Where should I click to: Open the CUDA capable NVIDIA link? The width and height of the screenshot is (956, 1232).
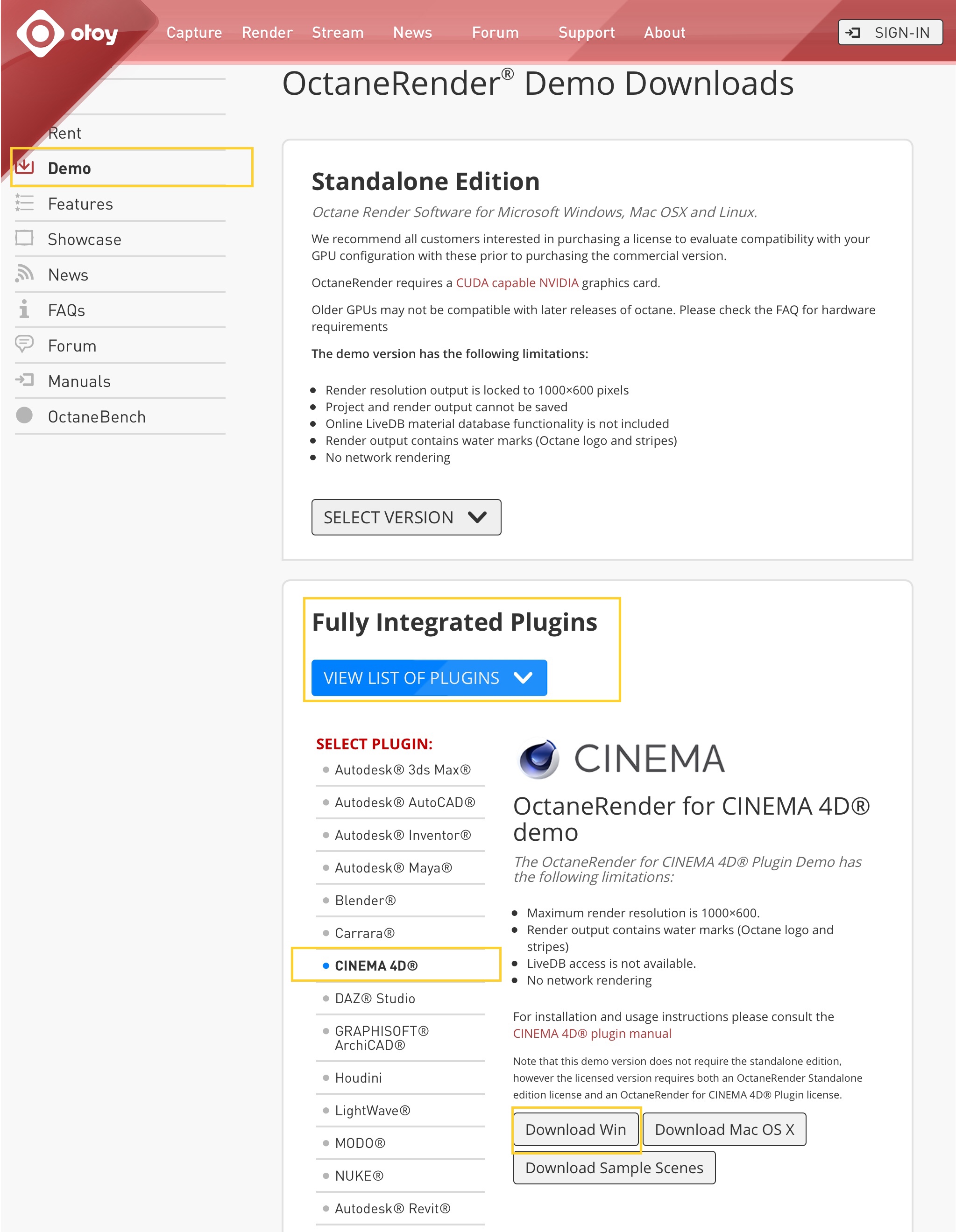coord(517,282)
